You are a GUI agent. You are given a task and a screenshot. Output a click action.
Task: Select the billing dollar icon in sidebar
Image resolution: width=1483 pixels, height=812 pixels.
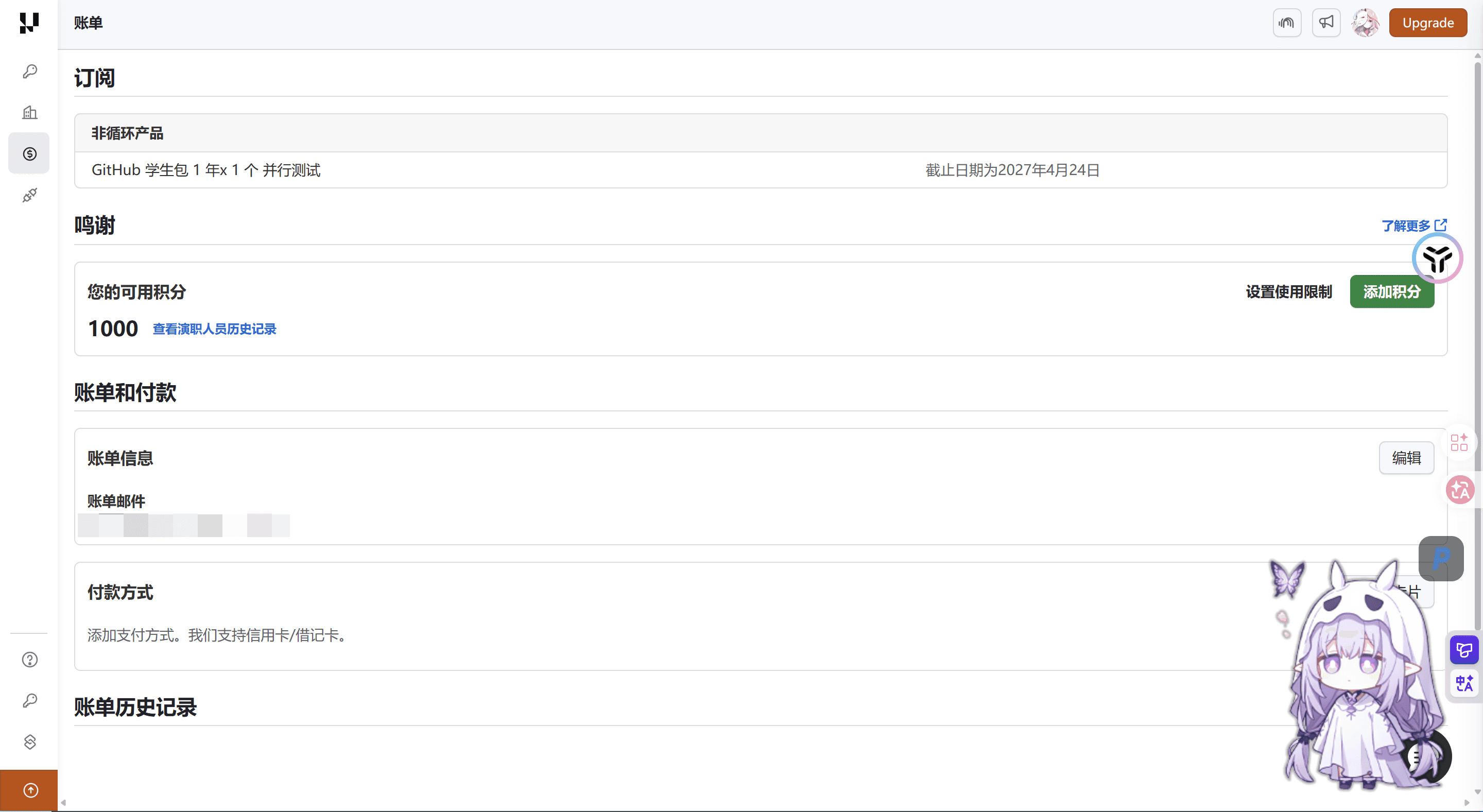pos(29,153)
